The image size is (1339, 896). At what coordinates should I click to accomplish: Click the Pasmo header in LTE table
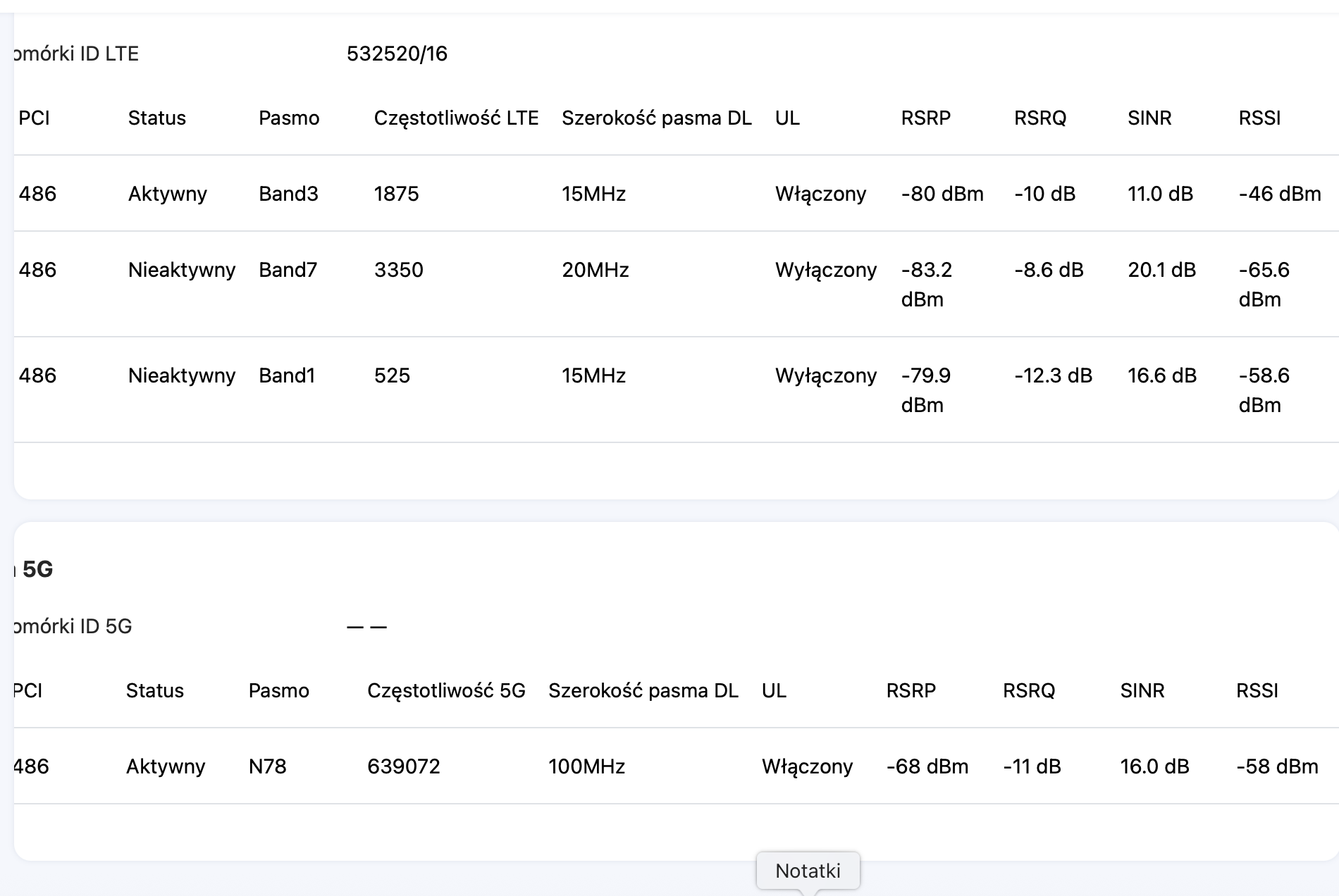[289, 118]
